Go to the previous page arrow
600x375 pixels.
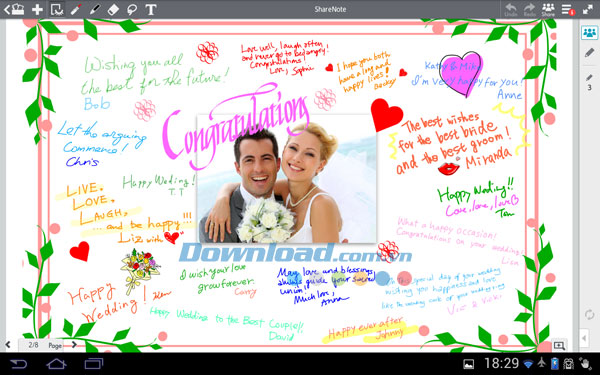click(8, 345)
